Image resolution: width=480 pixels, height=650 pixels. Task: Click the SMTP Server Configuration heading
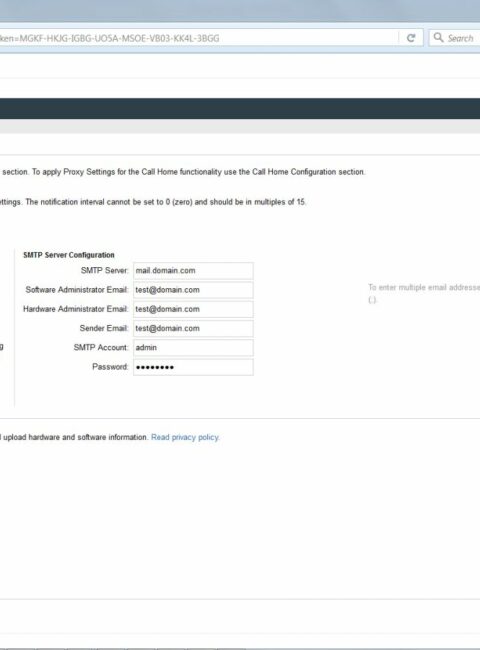click(x=69, y=255)
